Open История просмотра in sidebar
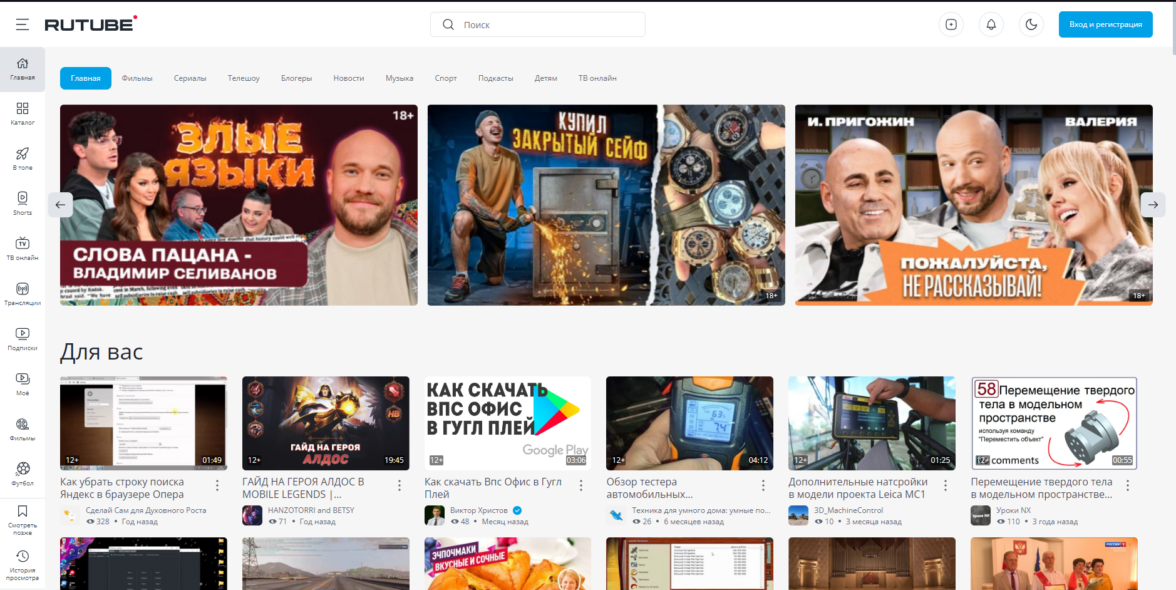Image resolution: width=1176 pixels, height=590 pixels. click(22, 565)
